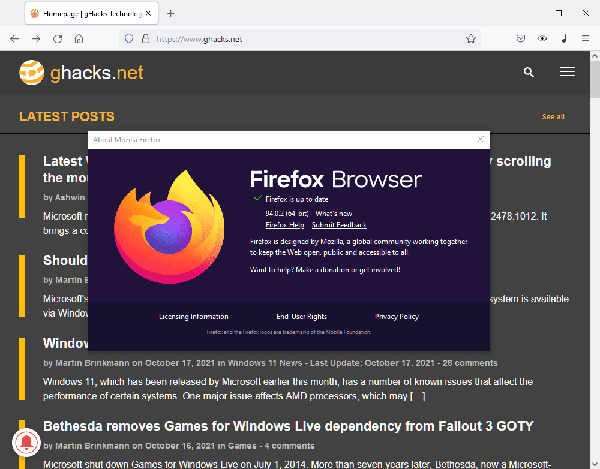Open the Firefox Help link
This screenshot has width=600, height=469.
[285, 225]
